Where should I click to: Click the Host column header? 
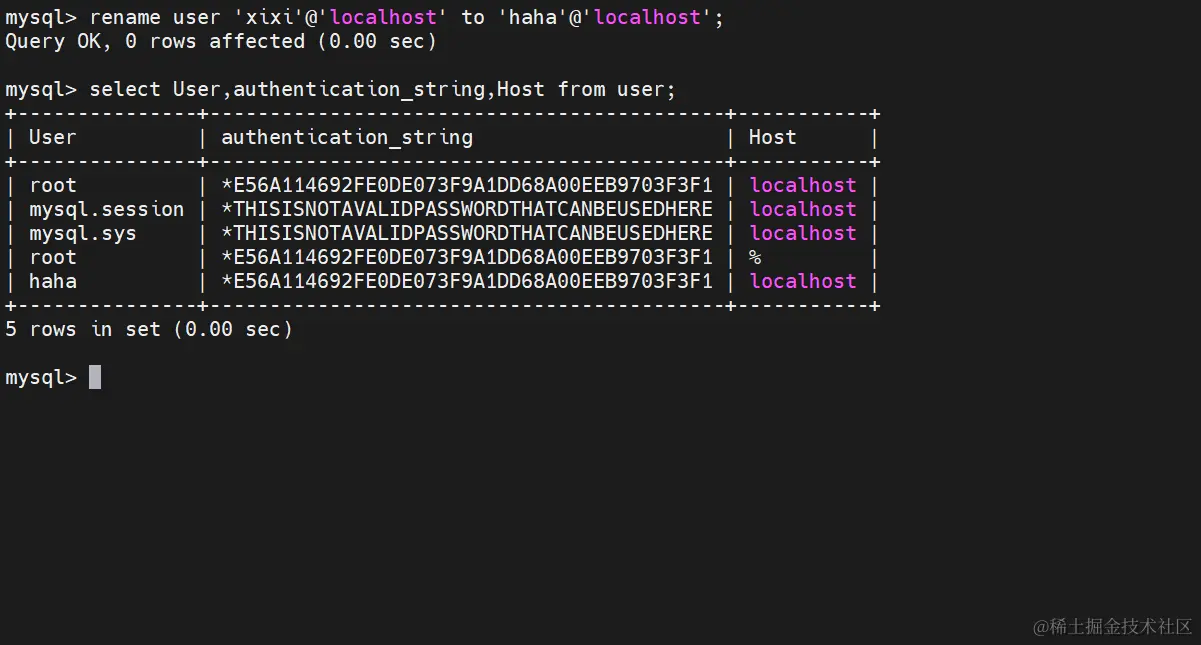click(x=772, y=137)
